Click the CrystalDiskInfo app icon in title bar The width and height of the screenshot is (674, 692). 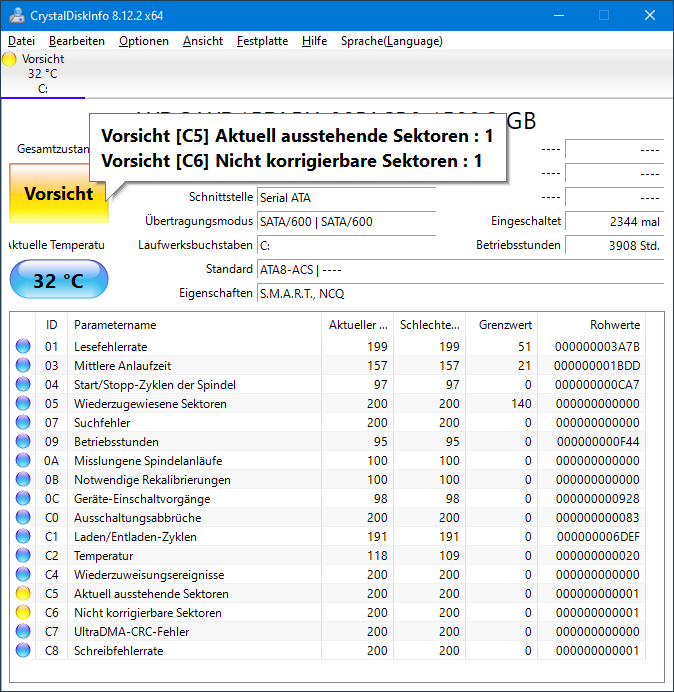click(x=17, y=15)
